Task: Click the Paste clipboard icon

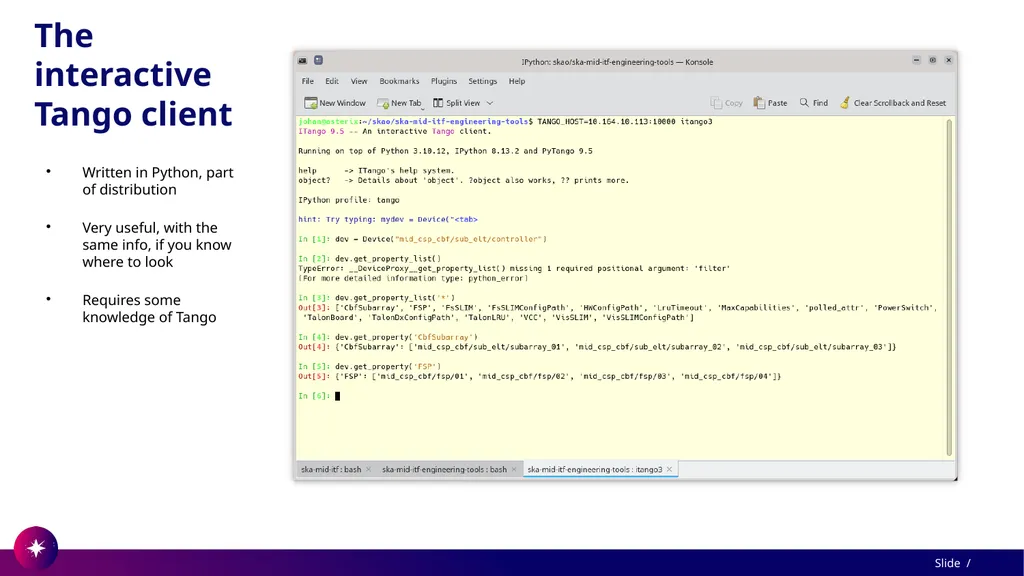Action: point(759,103)
